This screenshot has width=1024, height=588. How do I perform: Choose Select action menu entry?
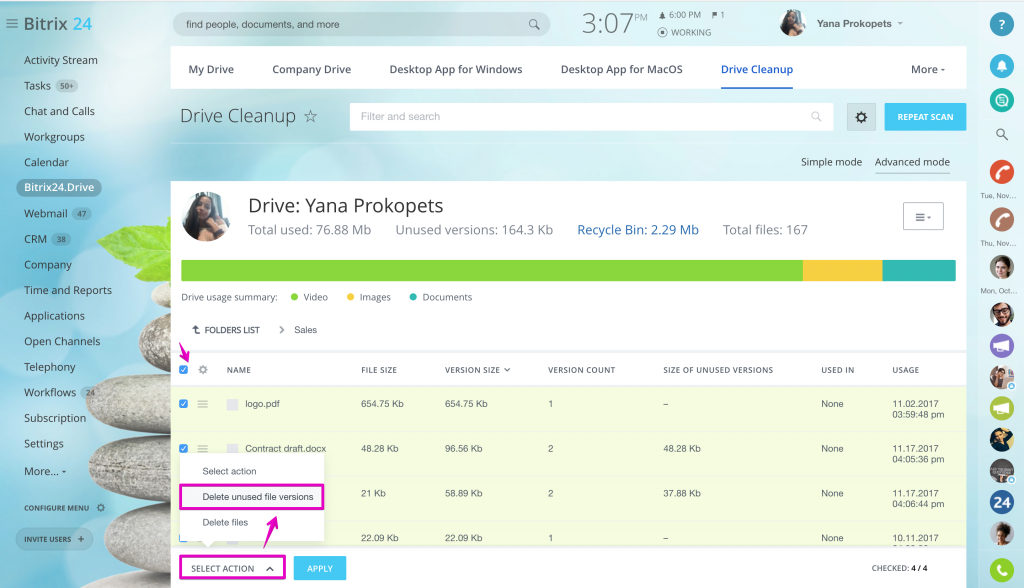click(229, 471)
